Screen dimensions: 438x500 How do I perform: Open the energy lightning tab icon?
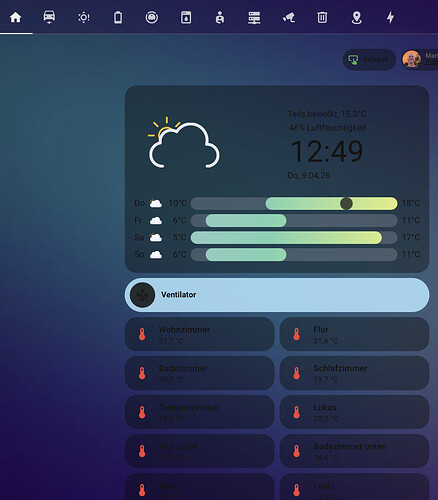click(390, 17)
